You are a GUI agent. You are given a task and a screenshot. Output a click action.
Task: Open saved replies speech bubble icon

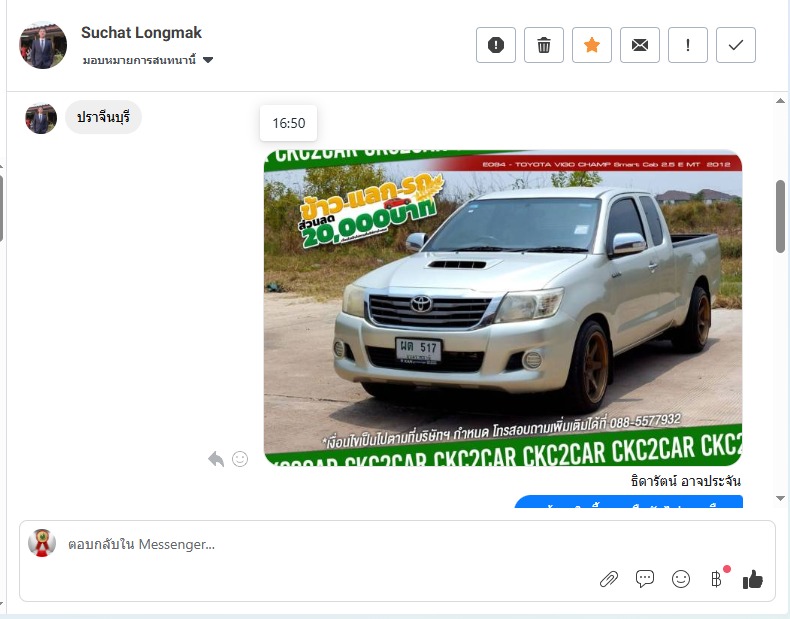point(645,579)
